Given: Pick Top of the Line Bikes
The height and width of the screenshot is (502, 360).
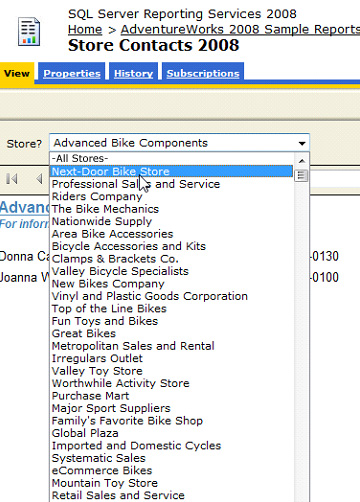Looking at the screenshot, I should (172, 309).
